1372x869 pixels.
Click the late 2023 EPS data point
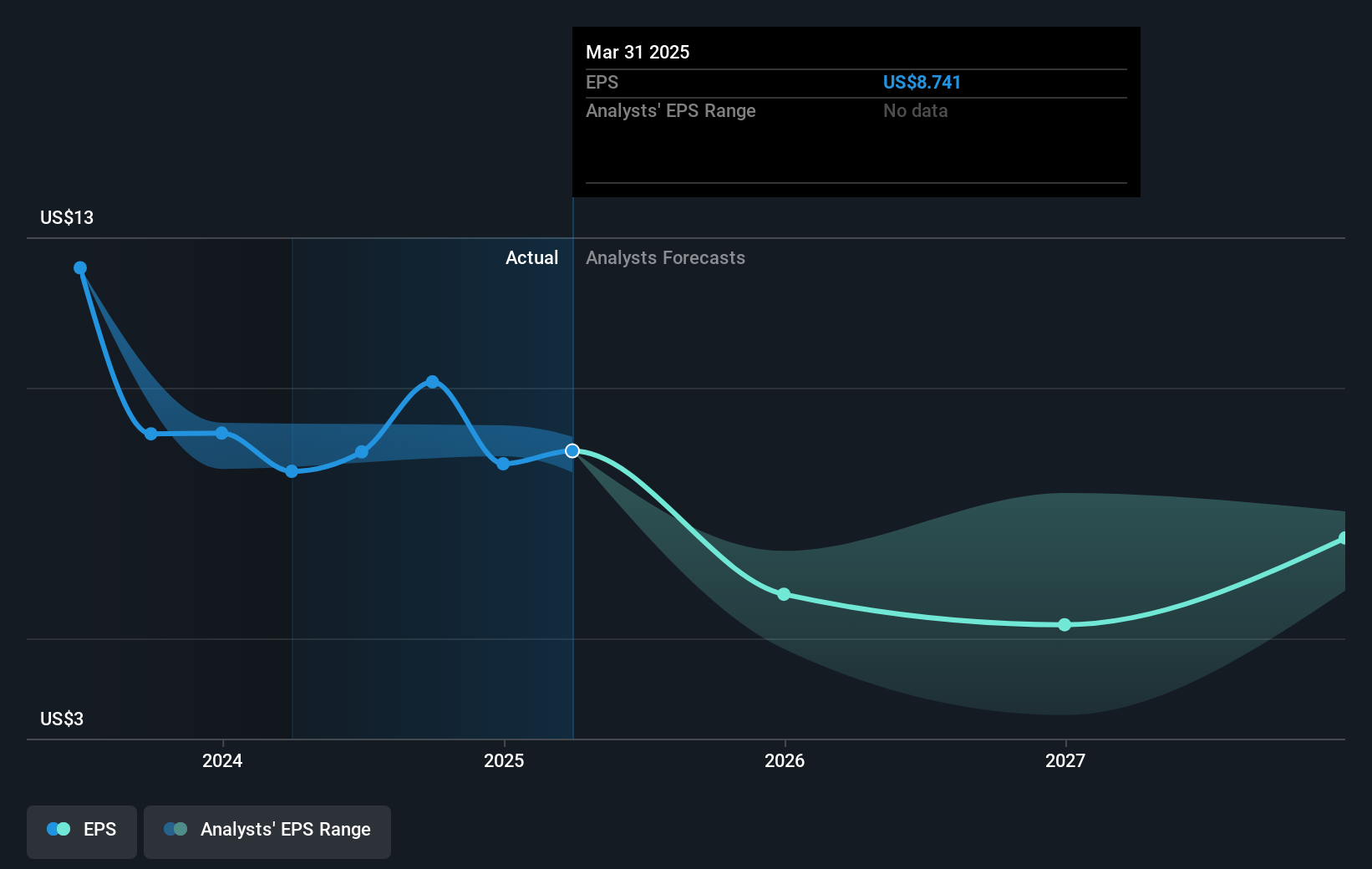click(x=150, y=434)
